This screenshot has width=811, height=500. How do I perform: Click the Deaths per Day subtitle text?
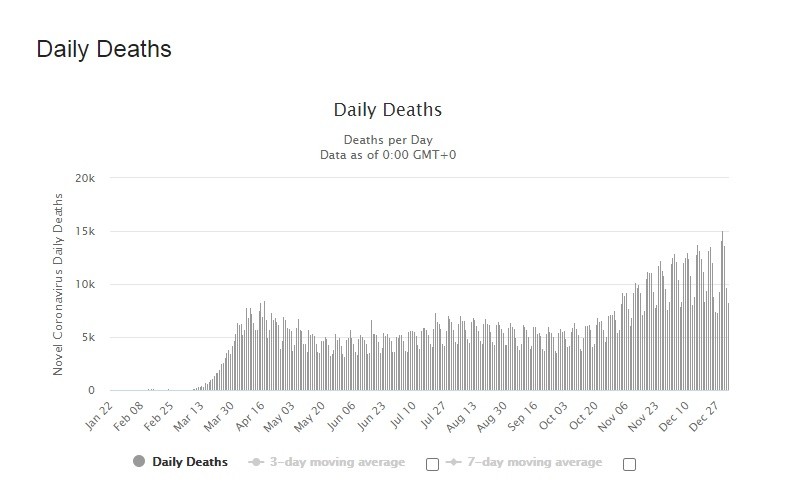386,139
